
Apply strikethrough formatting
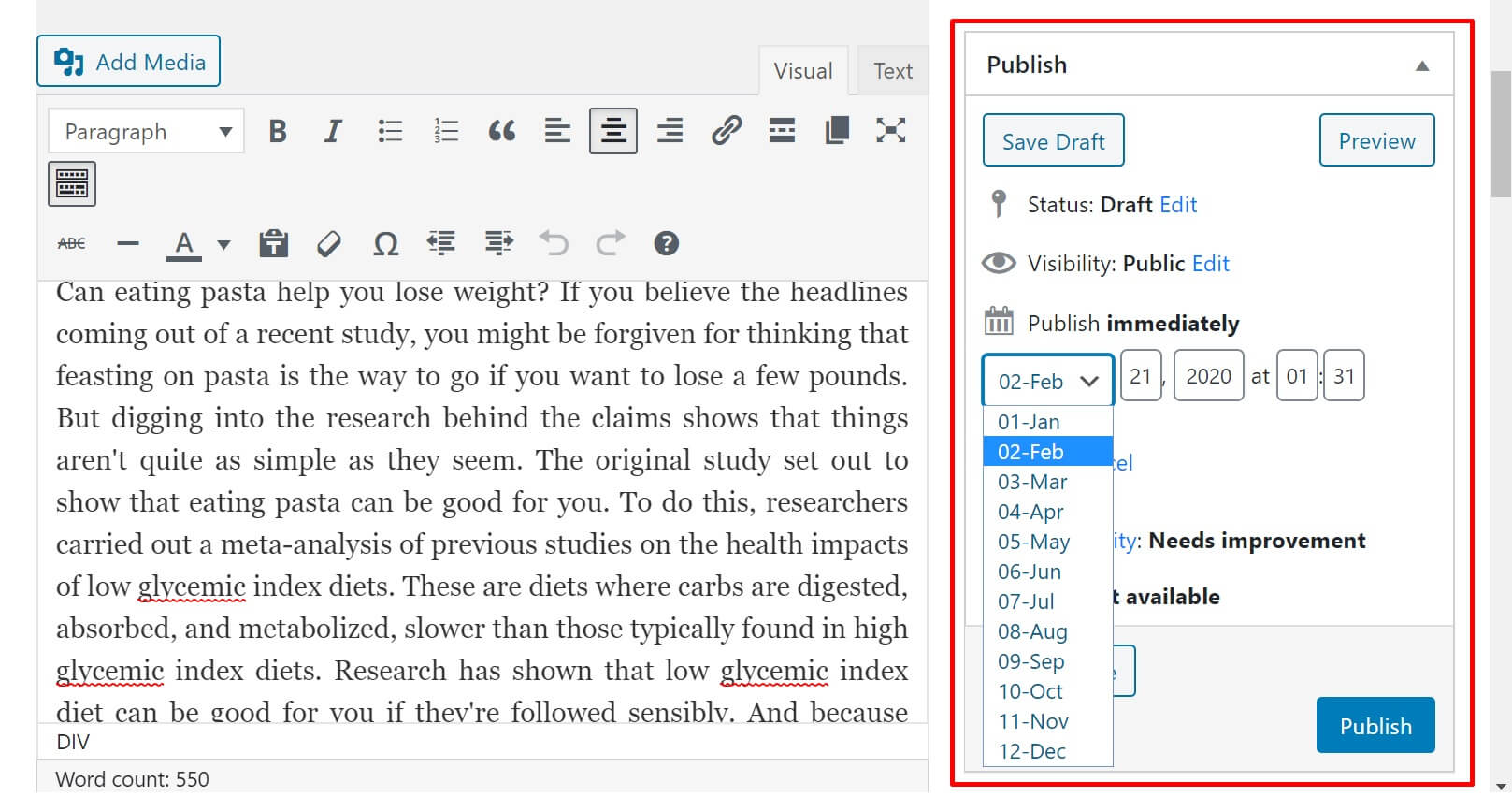pos(72,244)
